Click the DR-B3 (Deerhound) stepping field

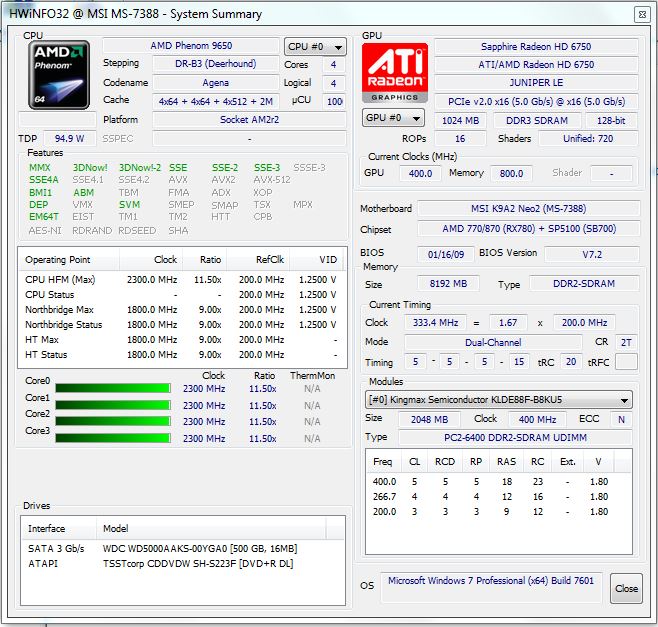[216, 64]
